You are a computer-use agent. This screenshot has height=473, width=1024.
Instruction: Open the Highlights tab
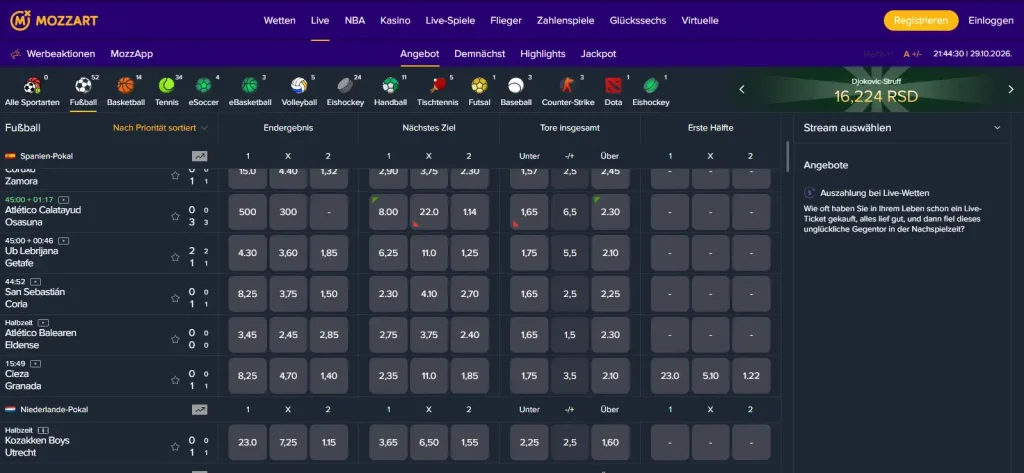click(543, 54)
